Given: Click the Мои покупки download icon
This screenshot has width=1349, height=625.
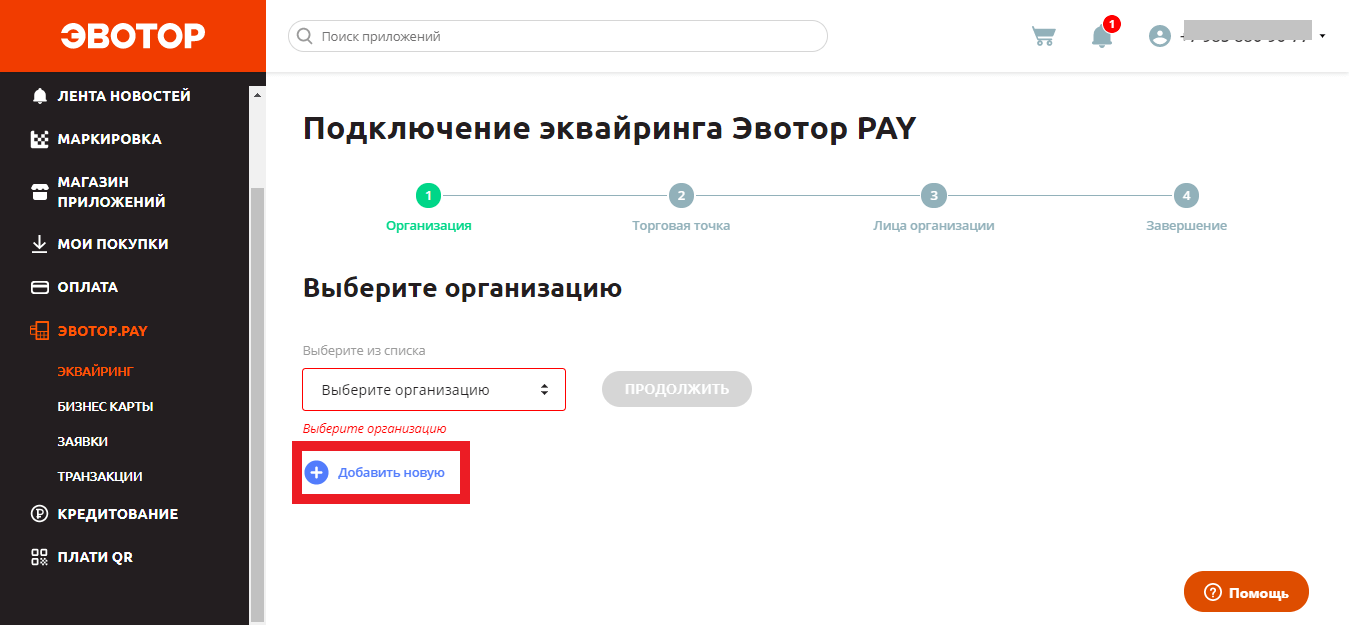Looking at the screenshot, I should click(x=40, y=244).
